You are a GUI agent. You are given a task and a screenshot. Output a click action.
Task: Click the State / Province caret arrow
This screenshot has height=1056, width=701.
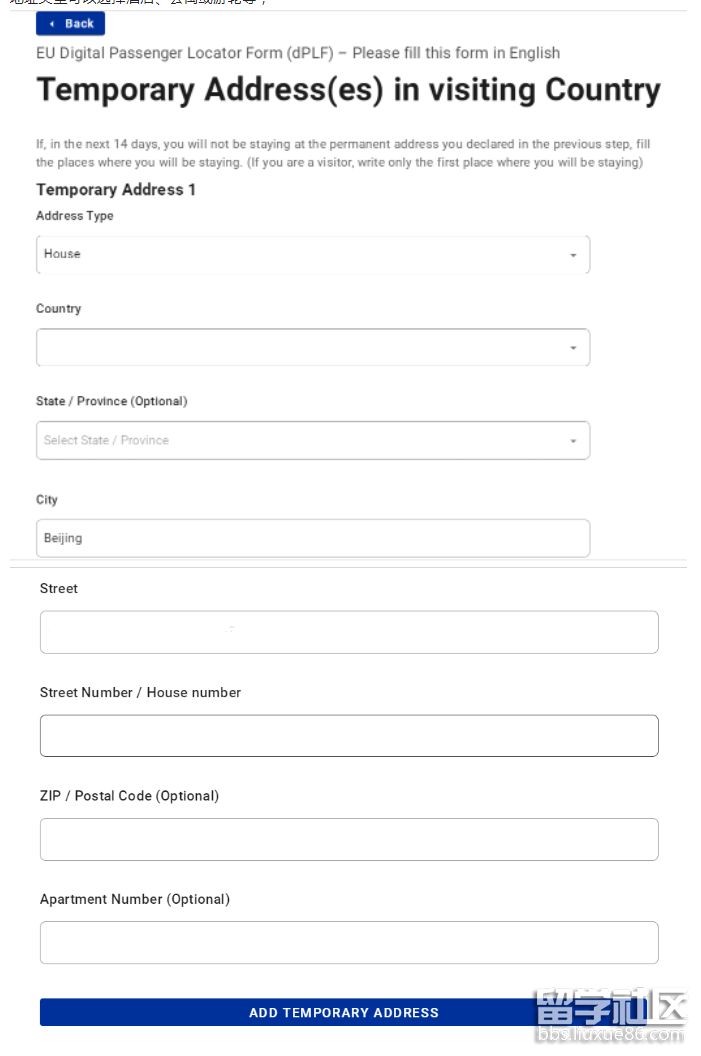click(573, 441)
